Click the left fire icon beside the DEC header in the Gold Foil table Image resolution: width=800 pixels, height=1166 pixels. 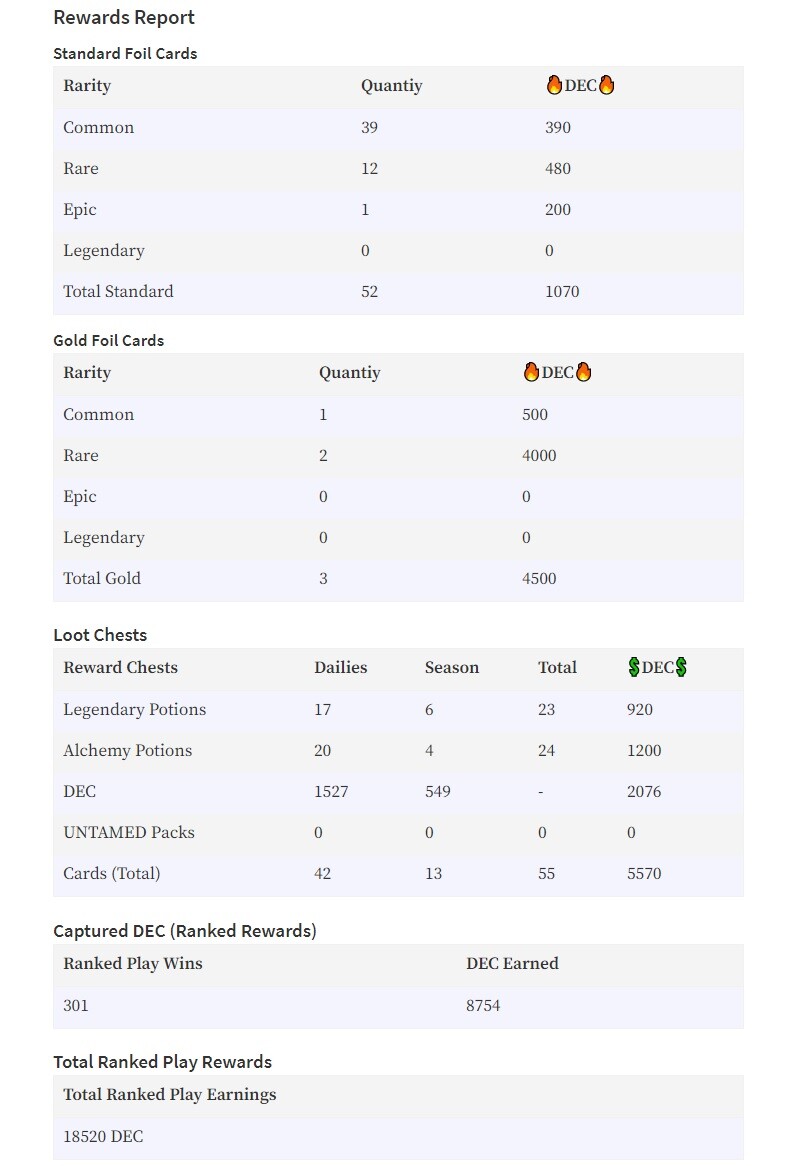pos(531,372)
